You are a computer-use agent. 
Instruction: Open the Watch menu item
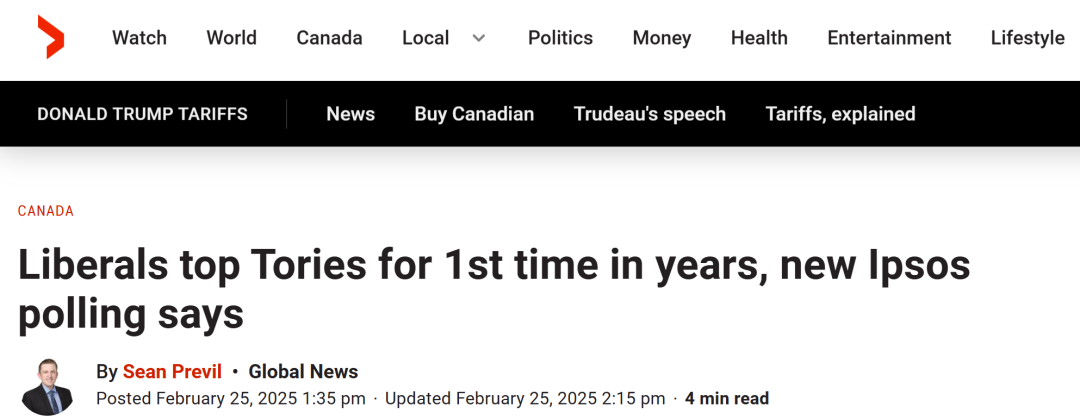139,38
